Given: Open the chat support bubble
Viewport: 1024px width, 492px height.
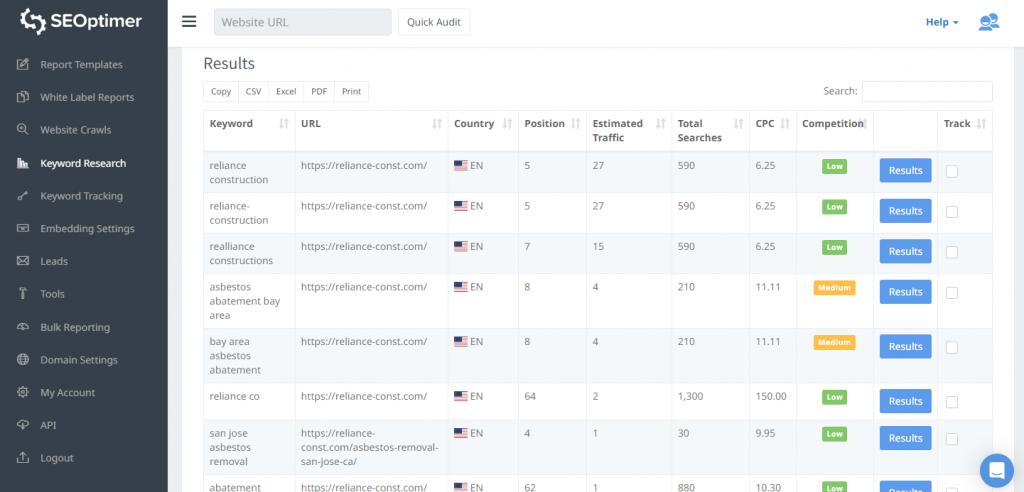Looking at the screenshot, I should coord(996,469).
